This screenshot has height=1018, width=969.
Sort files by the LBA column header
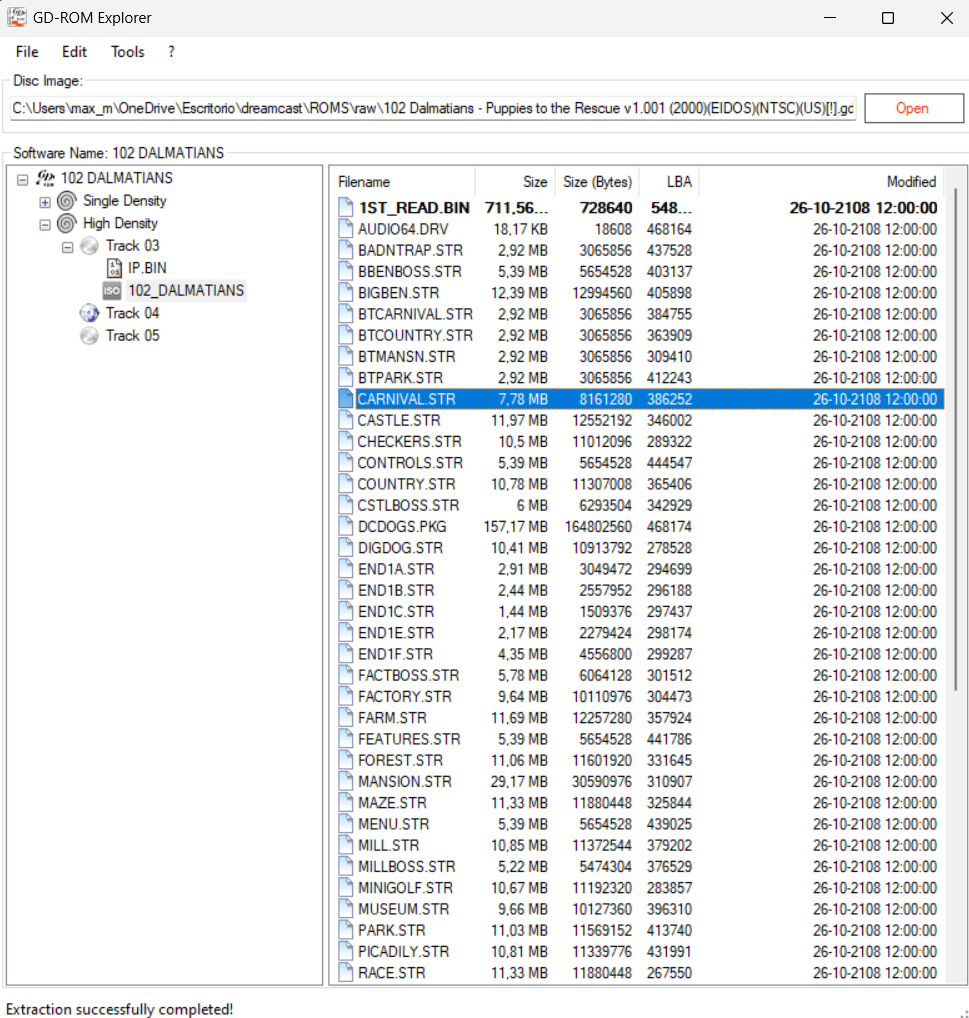tap(669, 182)
